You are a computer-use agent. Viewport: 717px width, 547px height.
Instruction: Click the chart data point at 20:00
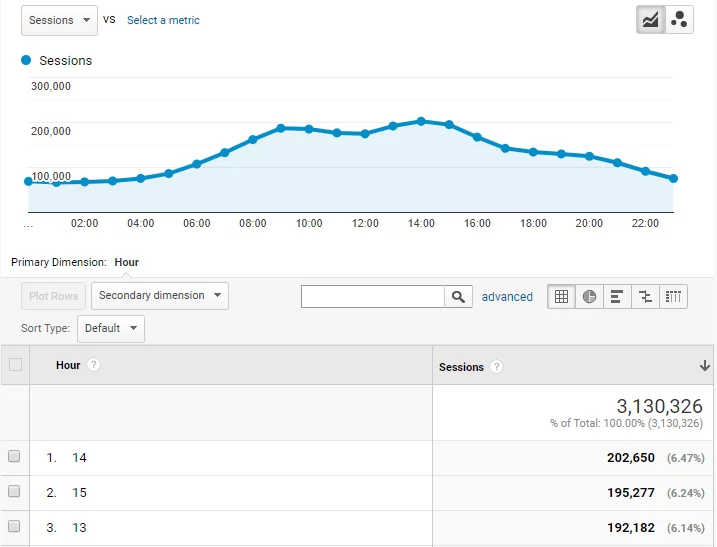589,156
